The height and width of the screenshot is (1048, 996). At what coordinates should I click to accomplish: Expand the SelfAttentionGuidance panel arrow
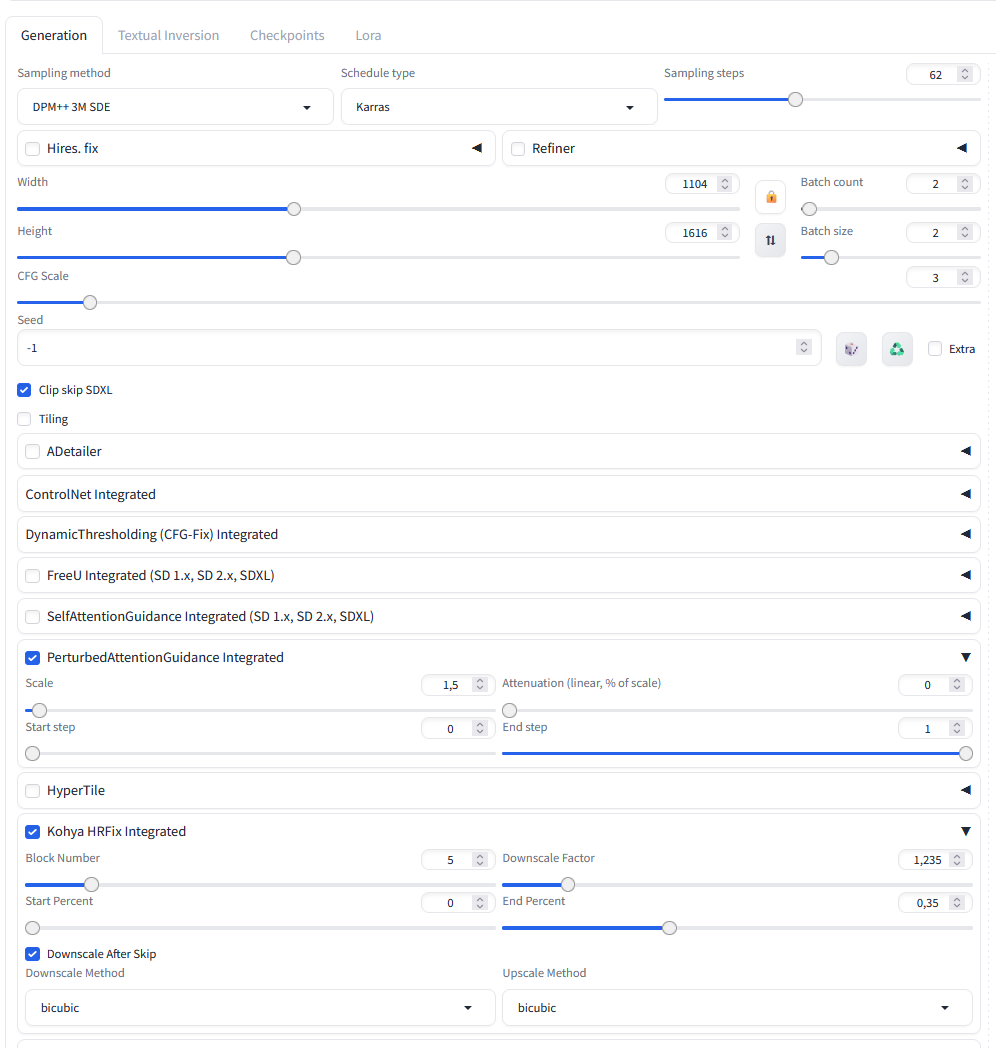tap(966, 616)
